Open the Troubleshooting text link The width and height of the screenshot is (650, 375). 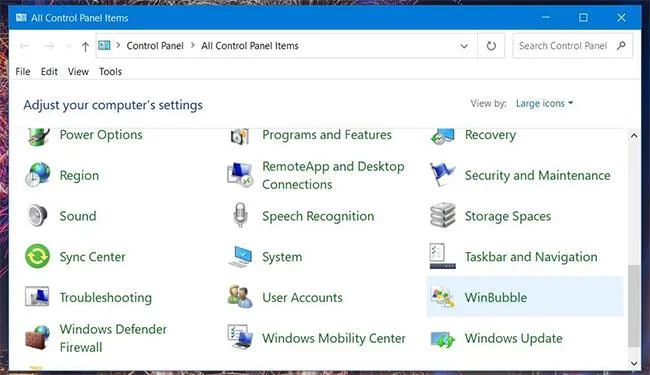point(106,298)
